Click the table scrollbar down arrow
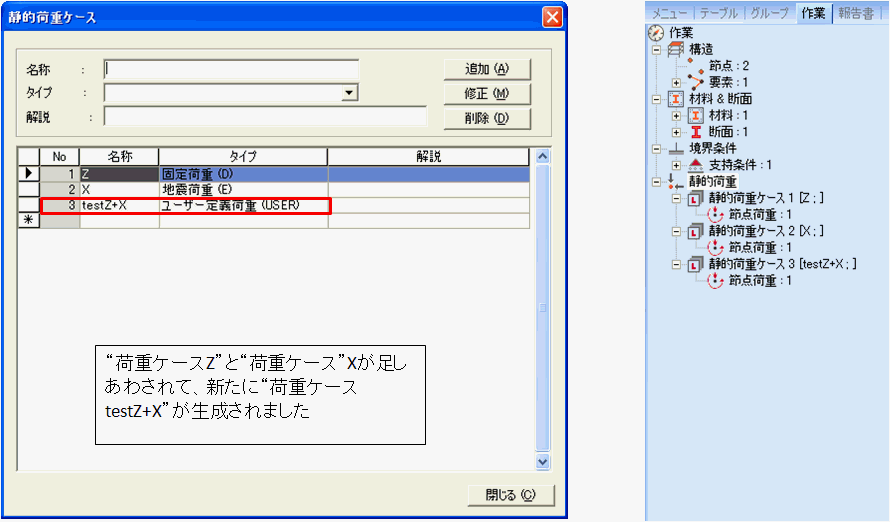 pyautogui.click(x=543, y=462)
